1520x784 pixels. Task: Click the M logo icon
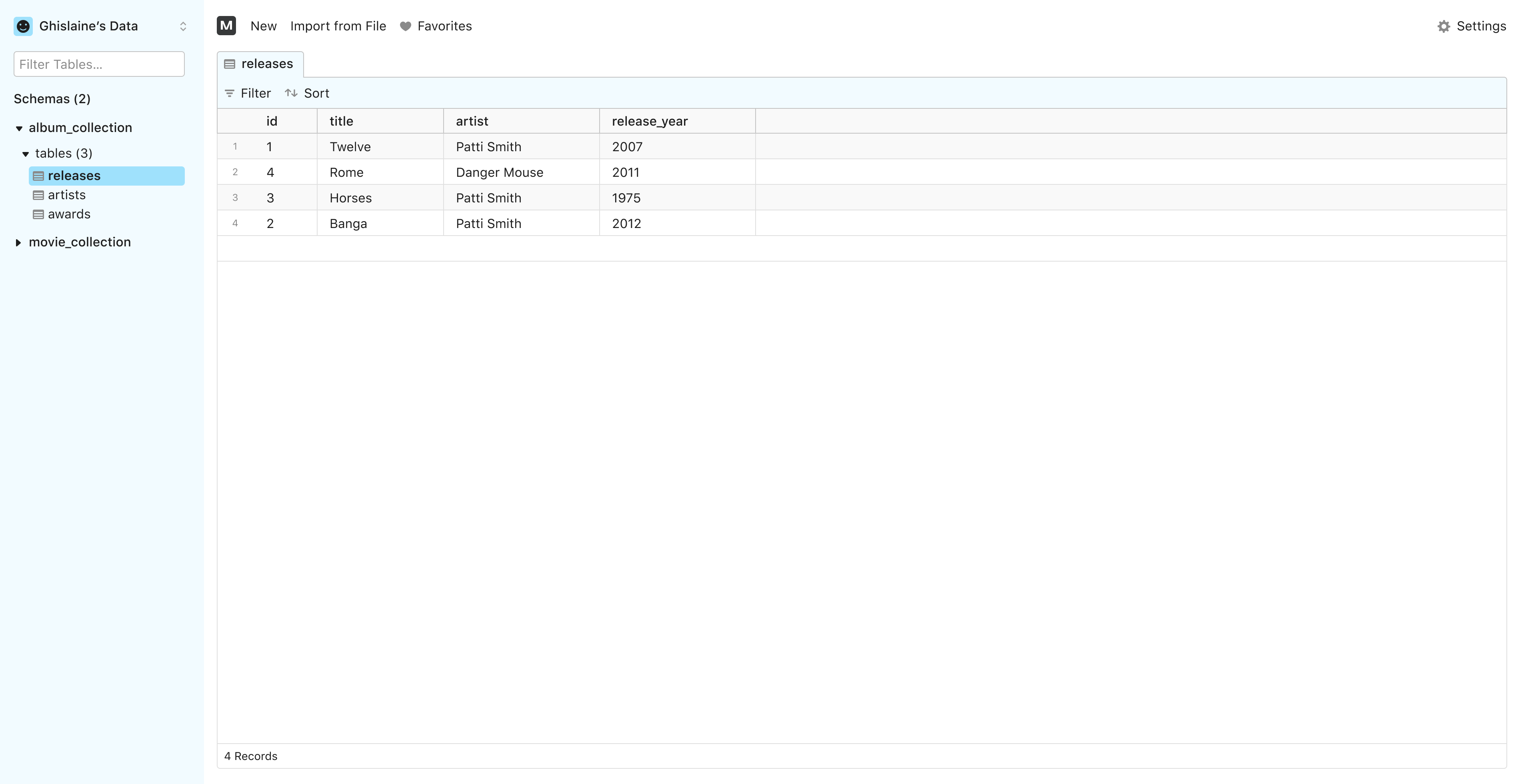tap(226, 25)
